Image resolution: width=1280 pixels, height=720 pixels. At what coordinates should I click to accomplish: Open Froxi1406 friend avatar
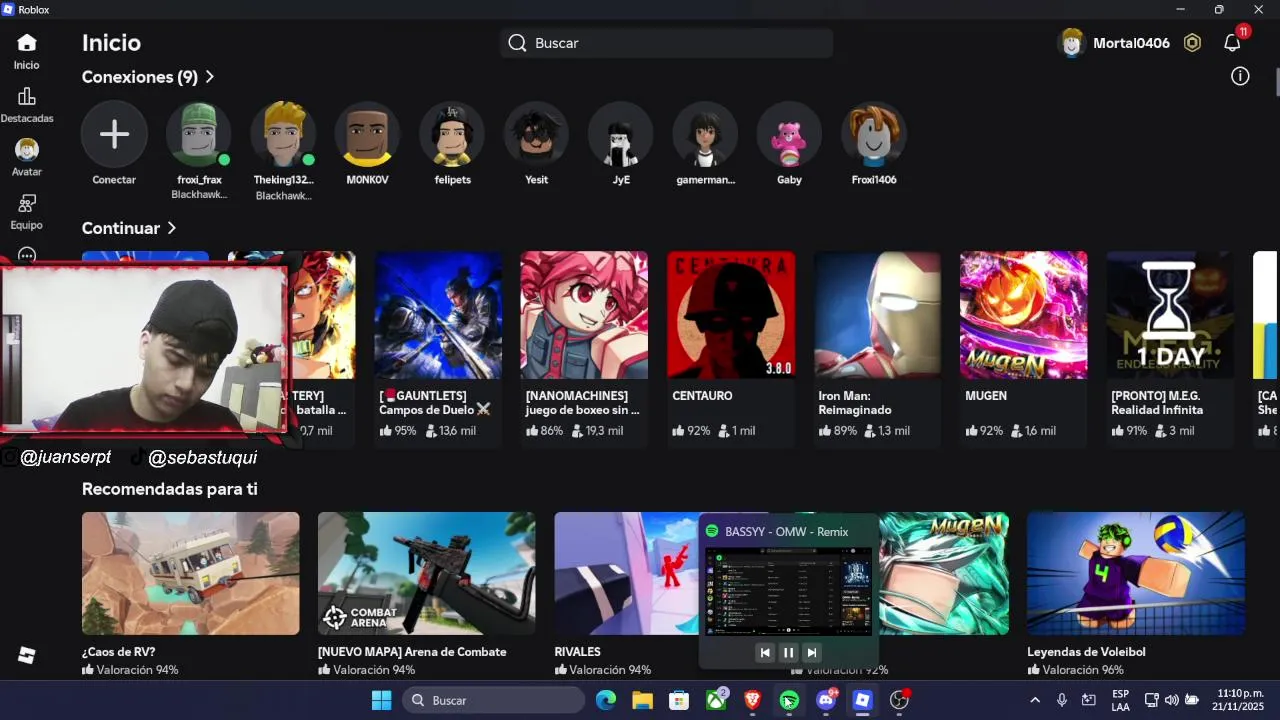click(x=874, y=134)
